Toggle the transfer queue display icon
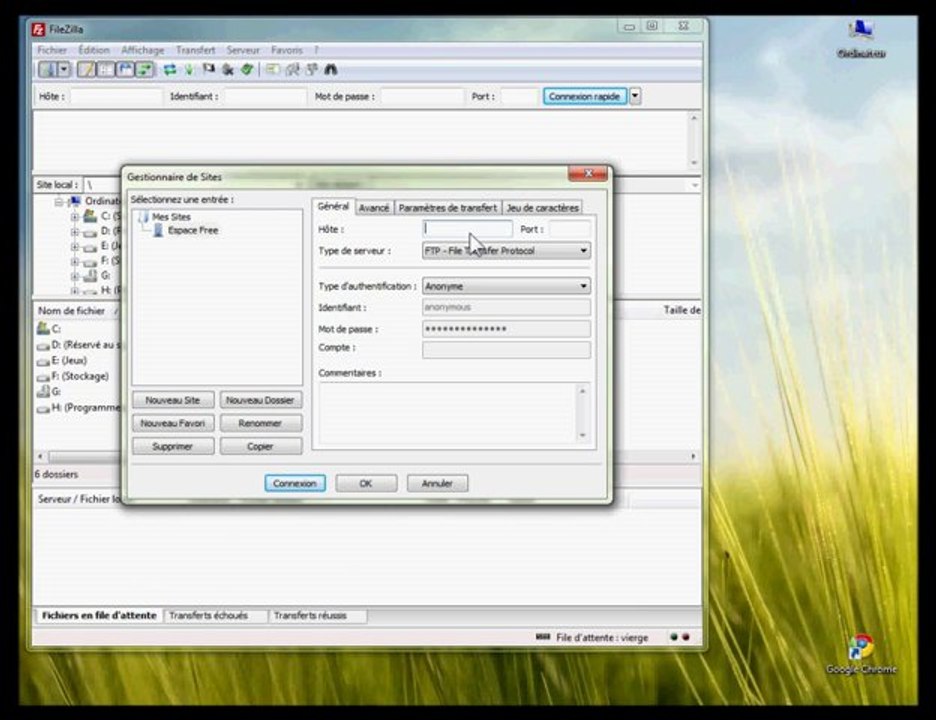This screenshot has width=936, height=720. [x=144, y=70]
